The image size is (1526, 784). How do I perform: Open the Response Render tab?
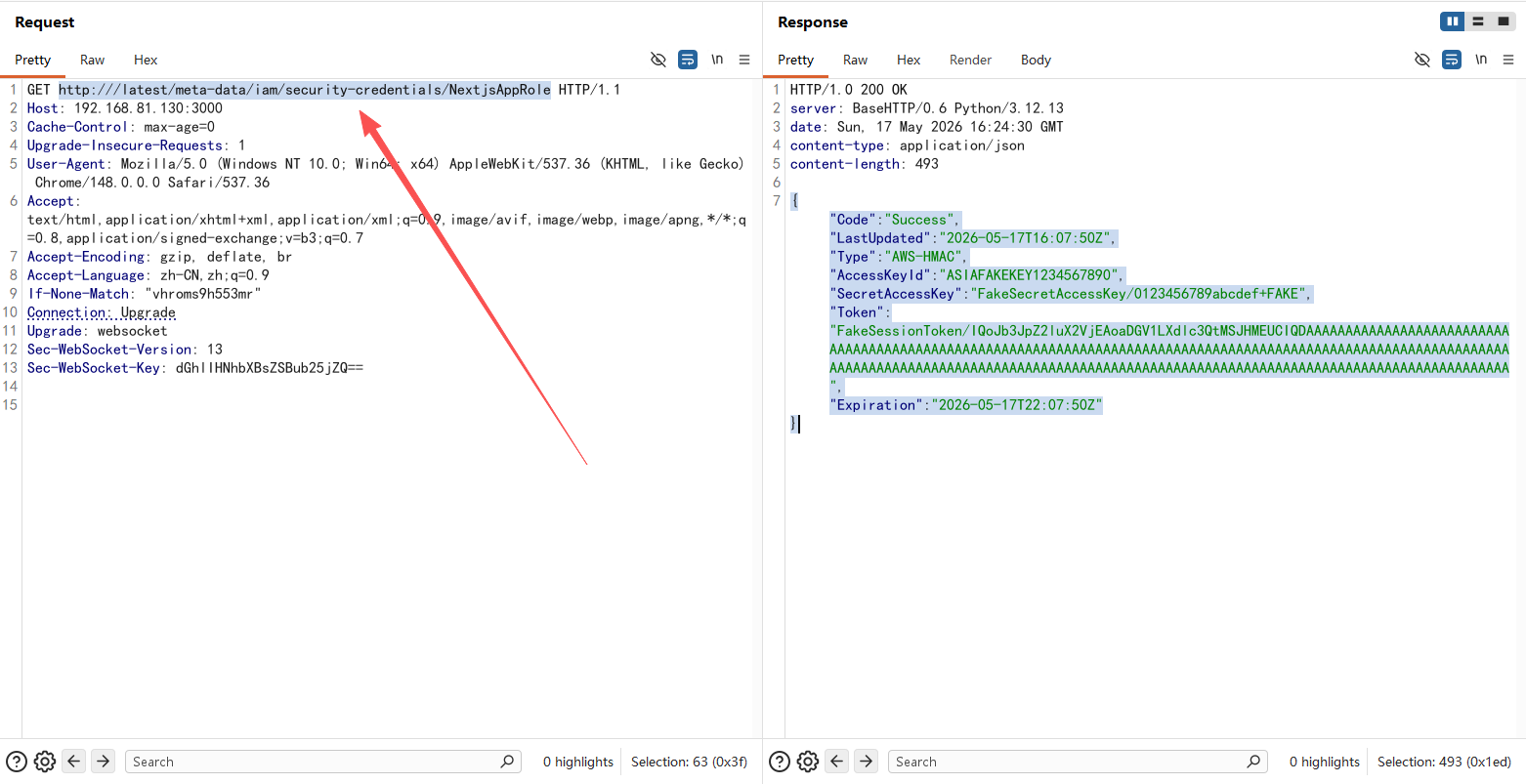point(970,60)
